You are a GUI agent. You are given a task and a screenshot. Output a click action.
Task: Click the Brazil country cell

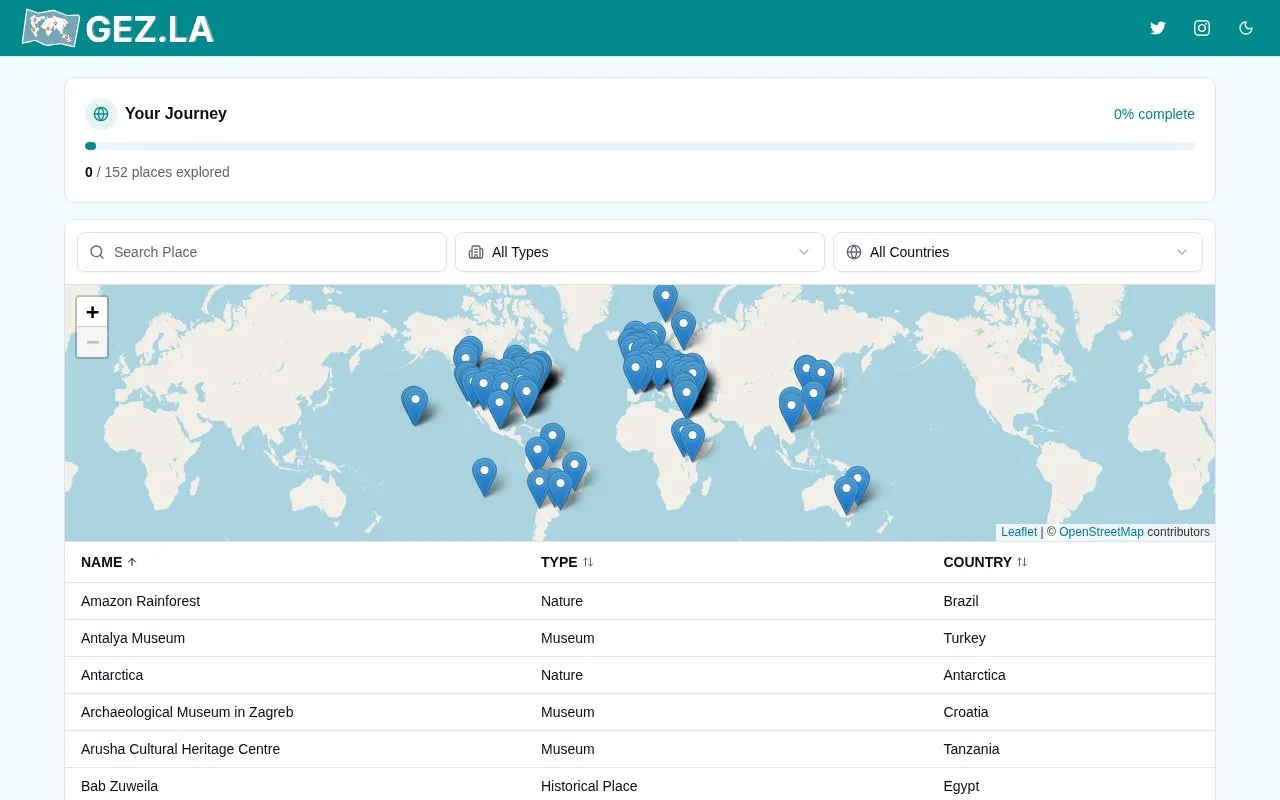pos(961,601)
